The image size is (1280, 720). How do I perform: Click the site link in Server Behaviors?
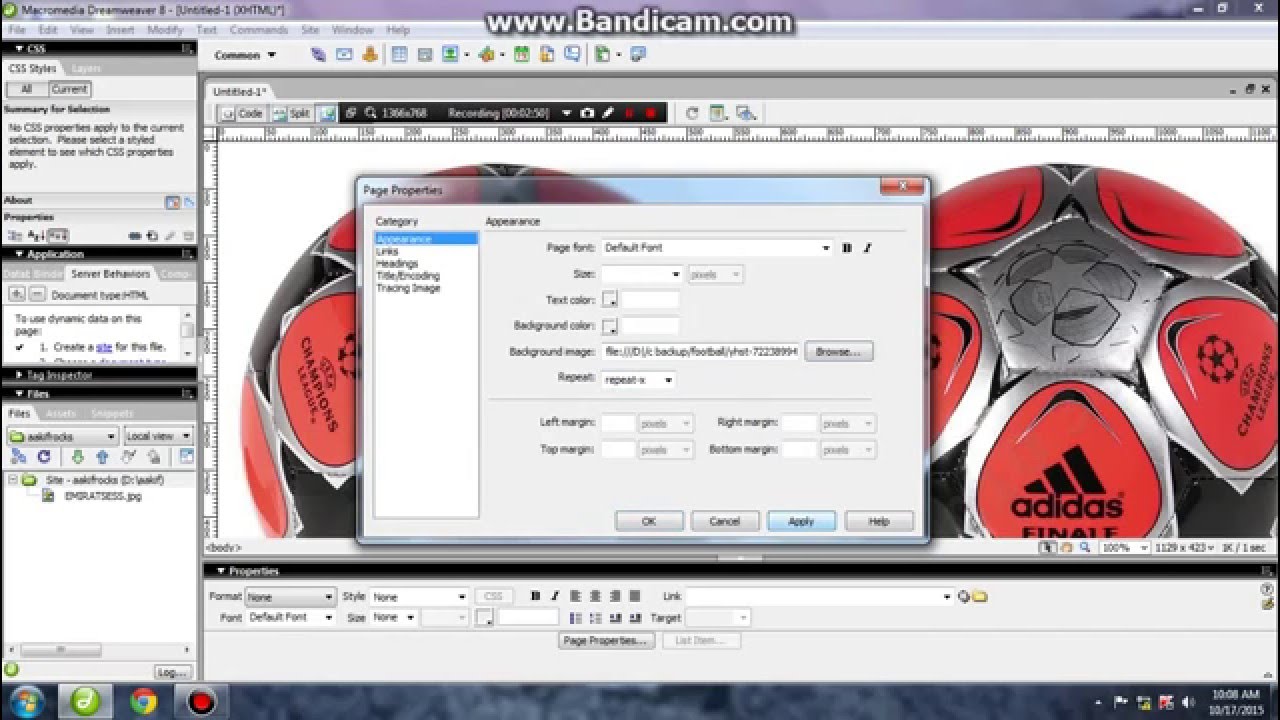click(x=104, y=347)
